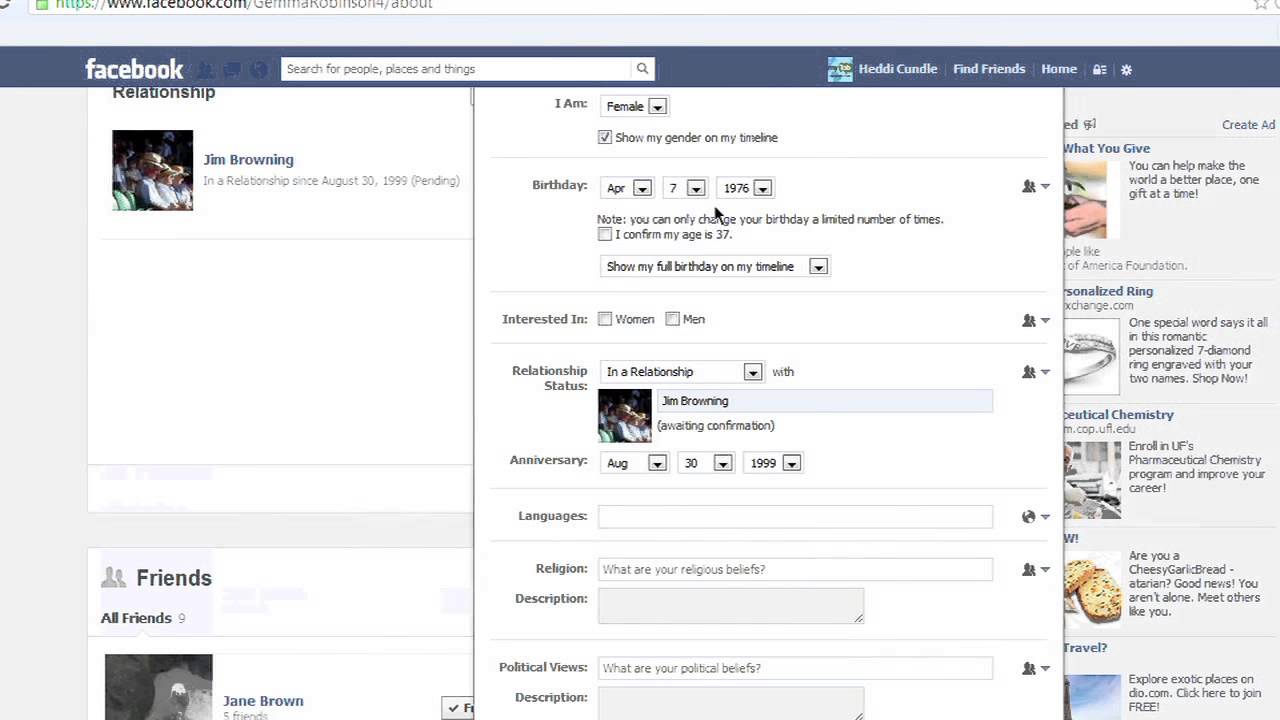Toggle Show my gender on my timeline
Image resolution: width=1280 pixels, height=720 pixels.
tap(605, 137)
